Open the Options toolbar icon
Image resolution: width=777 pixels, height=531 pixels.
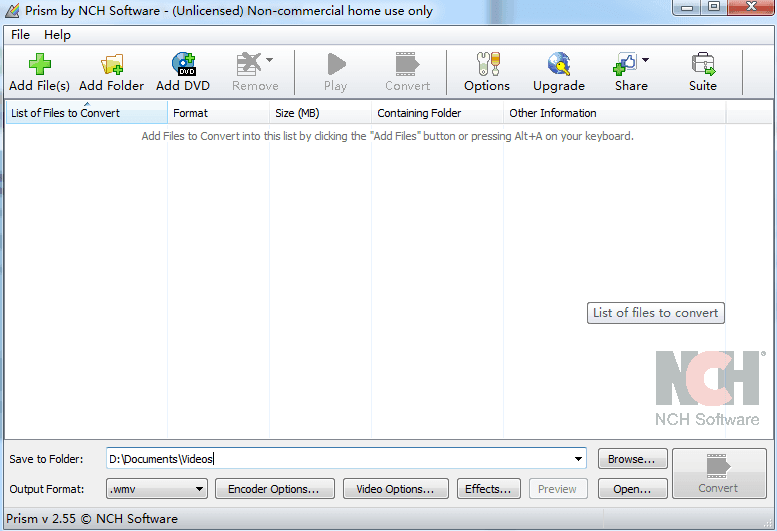coord(488,64)
